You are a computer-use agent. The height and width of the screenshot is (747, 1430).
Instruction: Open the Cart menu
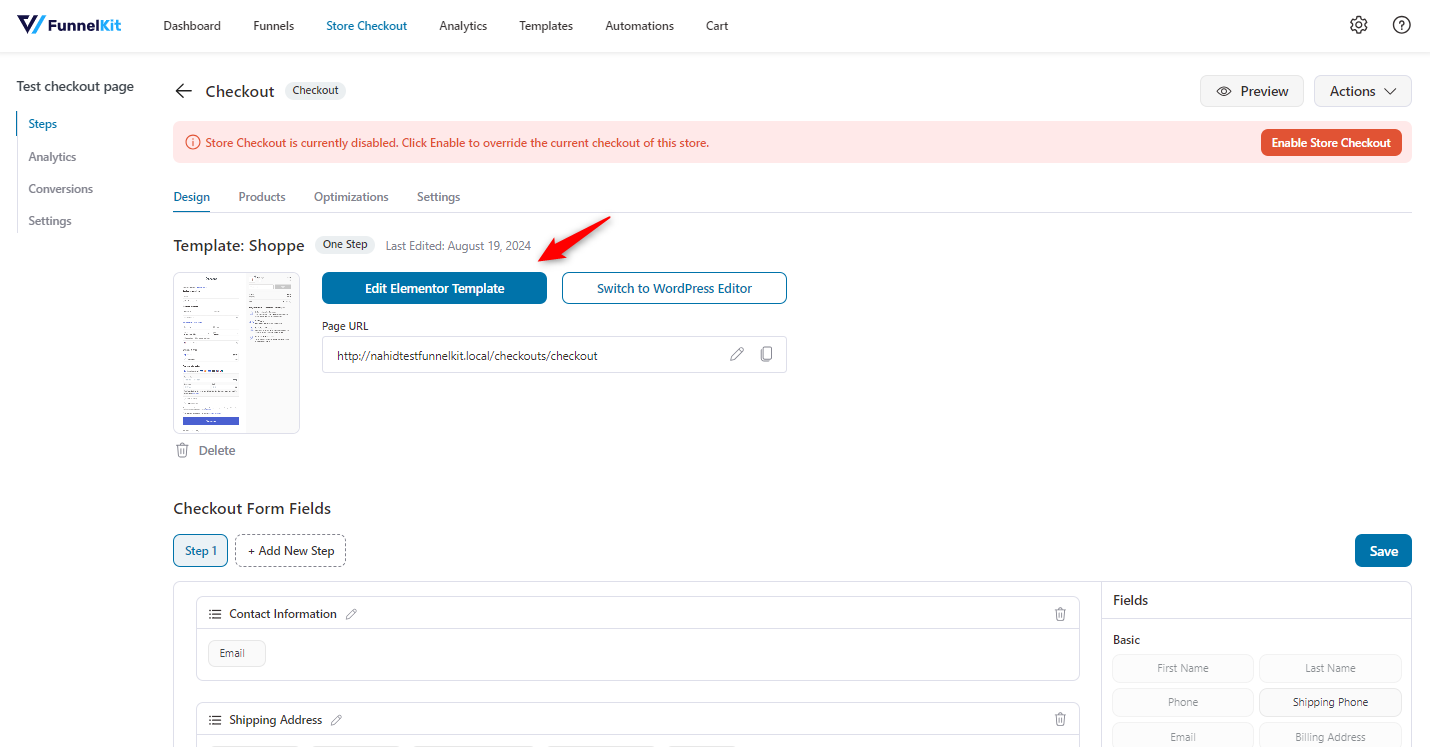click(717, 26)
